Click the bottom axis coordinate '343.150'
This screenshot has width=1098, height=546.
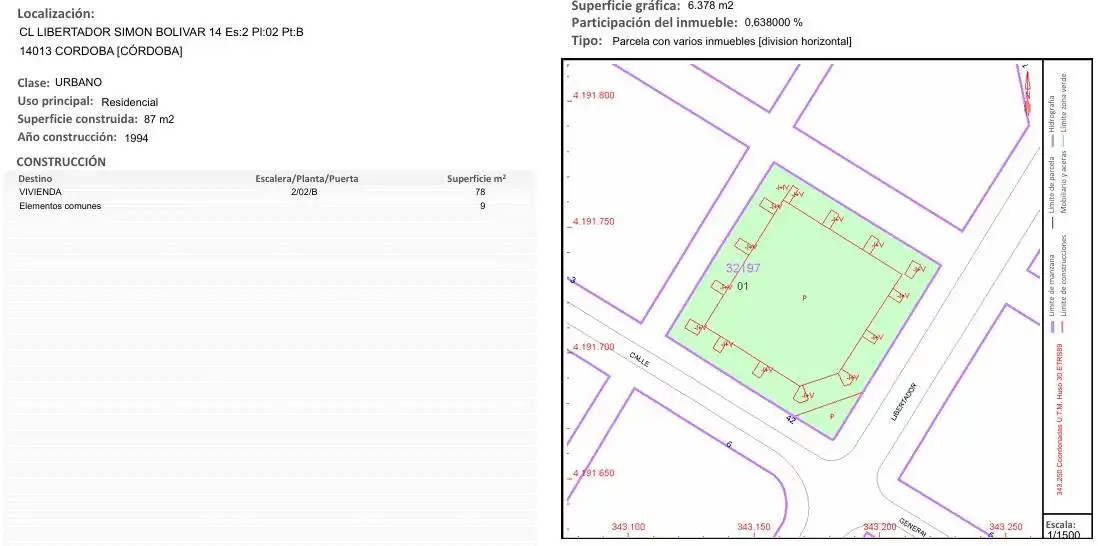coord(754,527)
